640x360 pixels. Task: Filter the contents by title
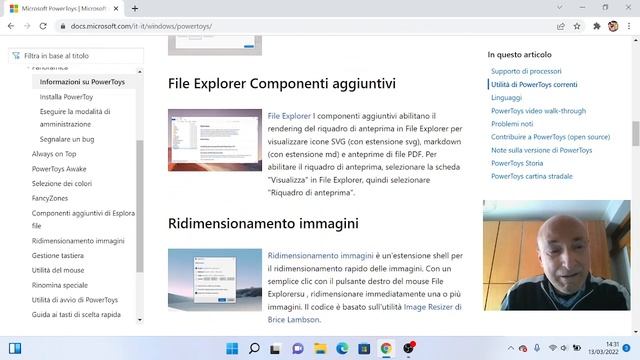tap(76, 56)
